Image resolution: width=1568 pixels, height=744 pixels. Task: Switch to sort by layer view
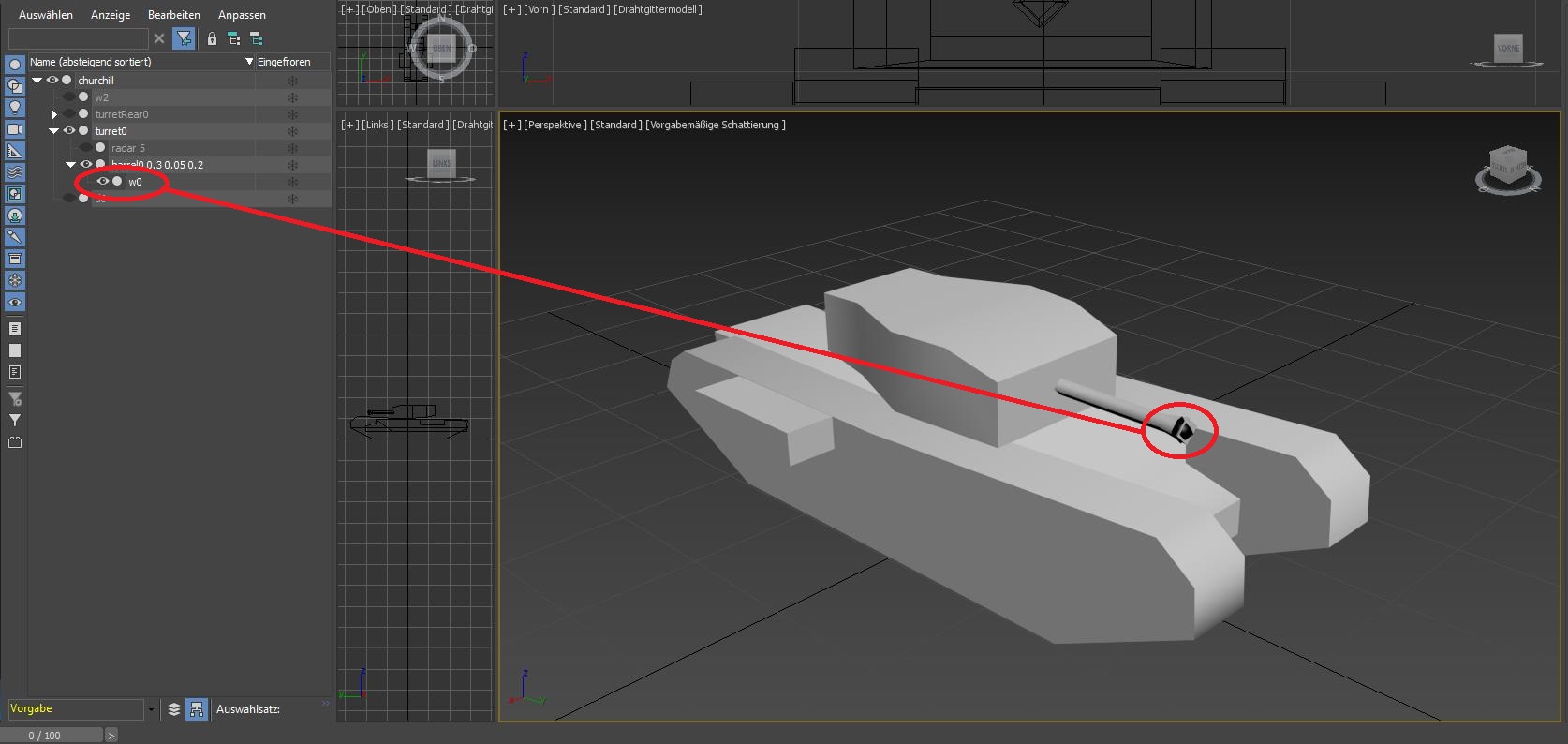(x=174, y=709)
